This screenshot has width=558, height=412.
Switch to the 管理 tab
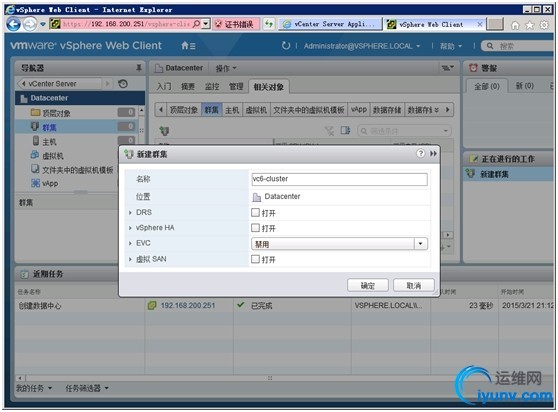pyautogui.click(x=236, y=86)
